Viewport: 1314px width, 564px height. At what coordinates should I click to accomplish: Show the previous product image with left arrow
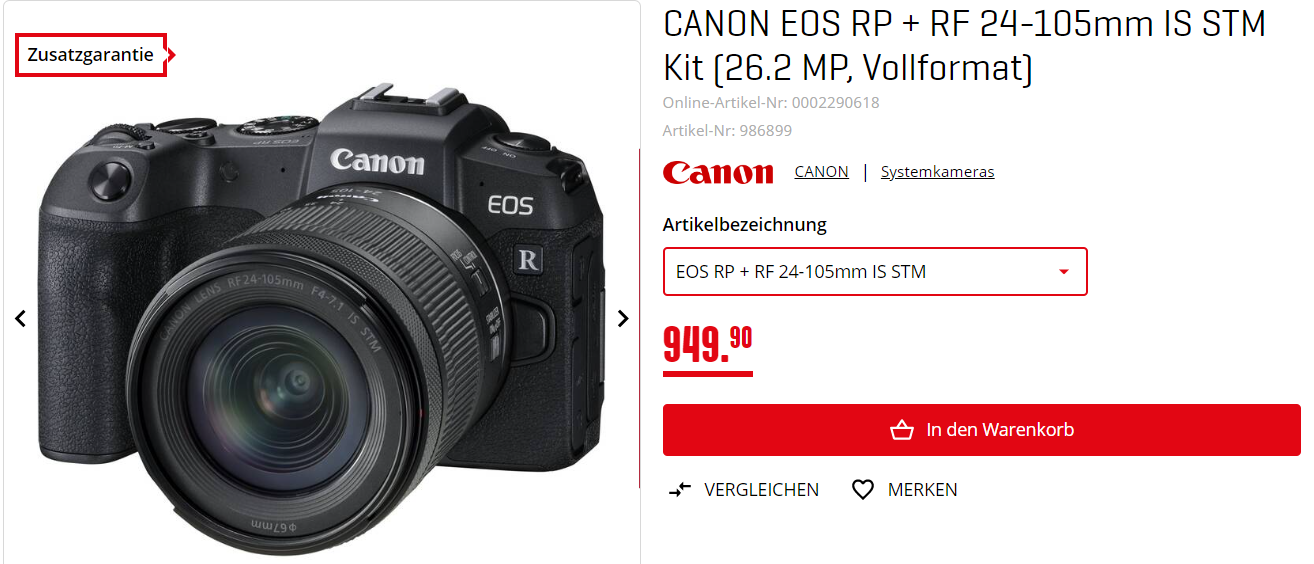(x=20, y=319)
